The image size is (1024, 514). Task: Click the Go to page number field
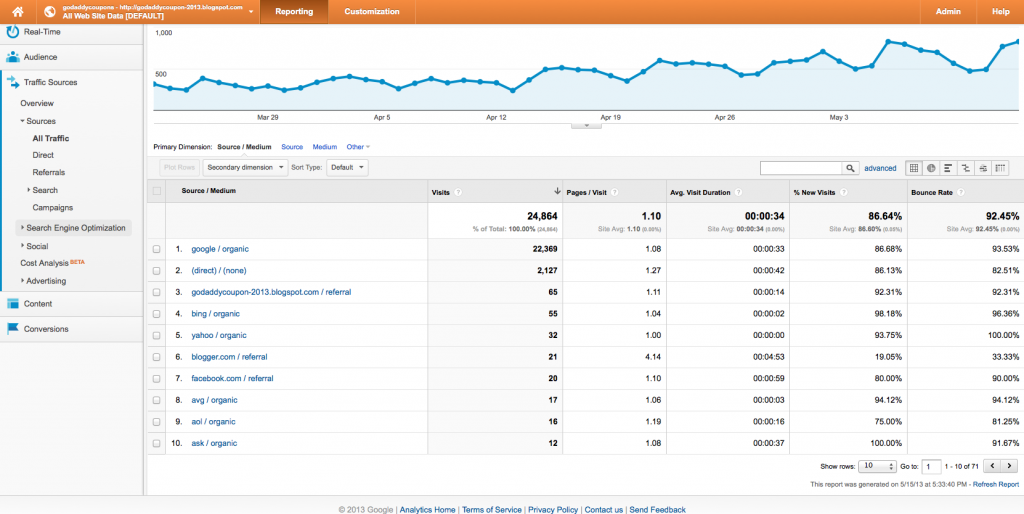[x=932, y=466]
